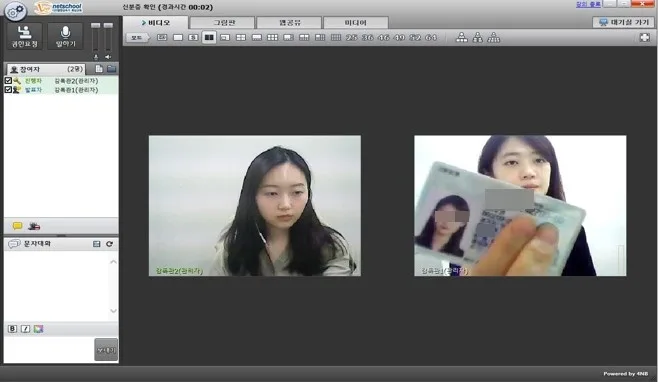658x382 pixels.
Task: Toggle bold formatting in chat
Action: click(12, 329)
